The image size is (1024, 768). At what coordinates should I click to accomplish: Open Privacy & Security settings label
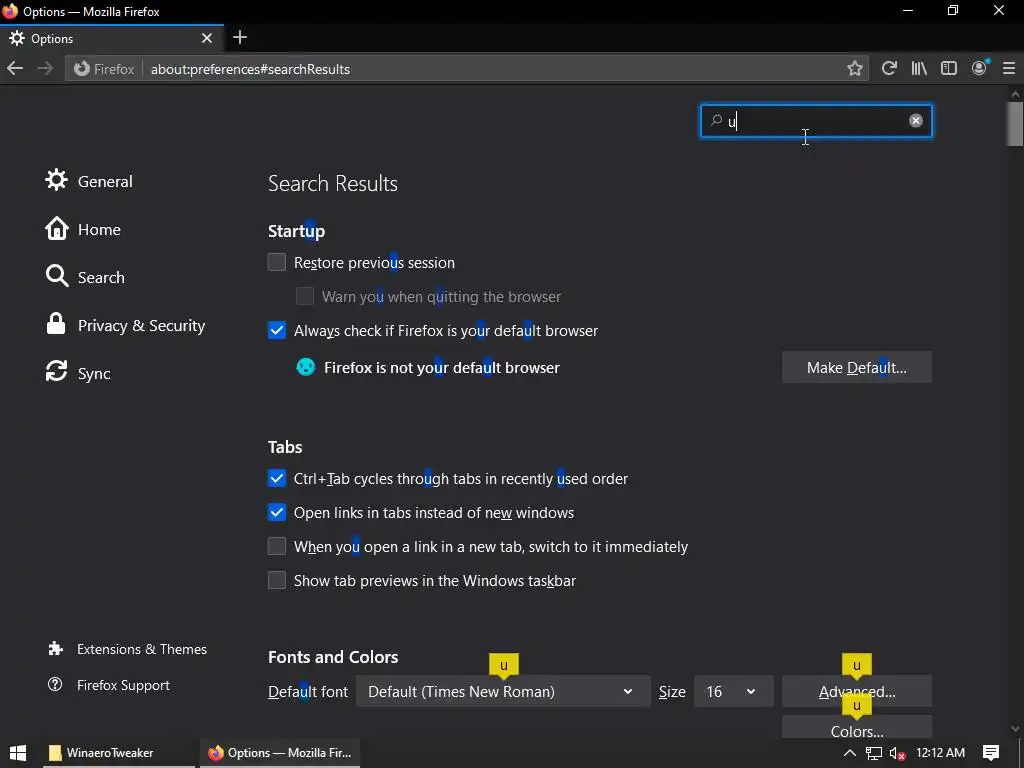pyautogui.click(x=142, y=325)
